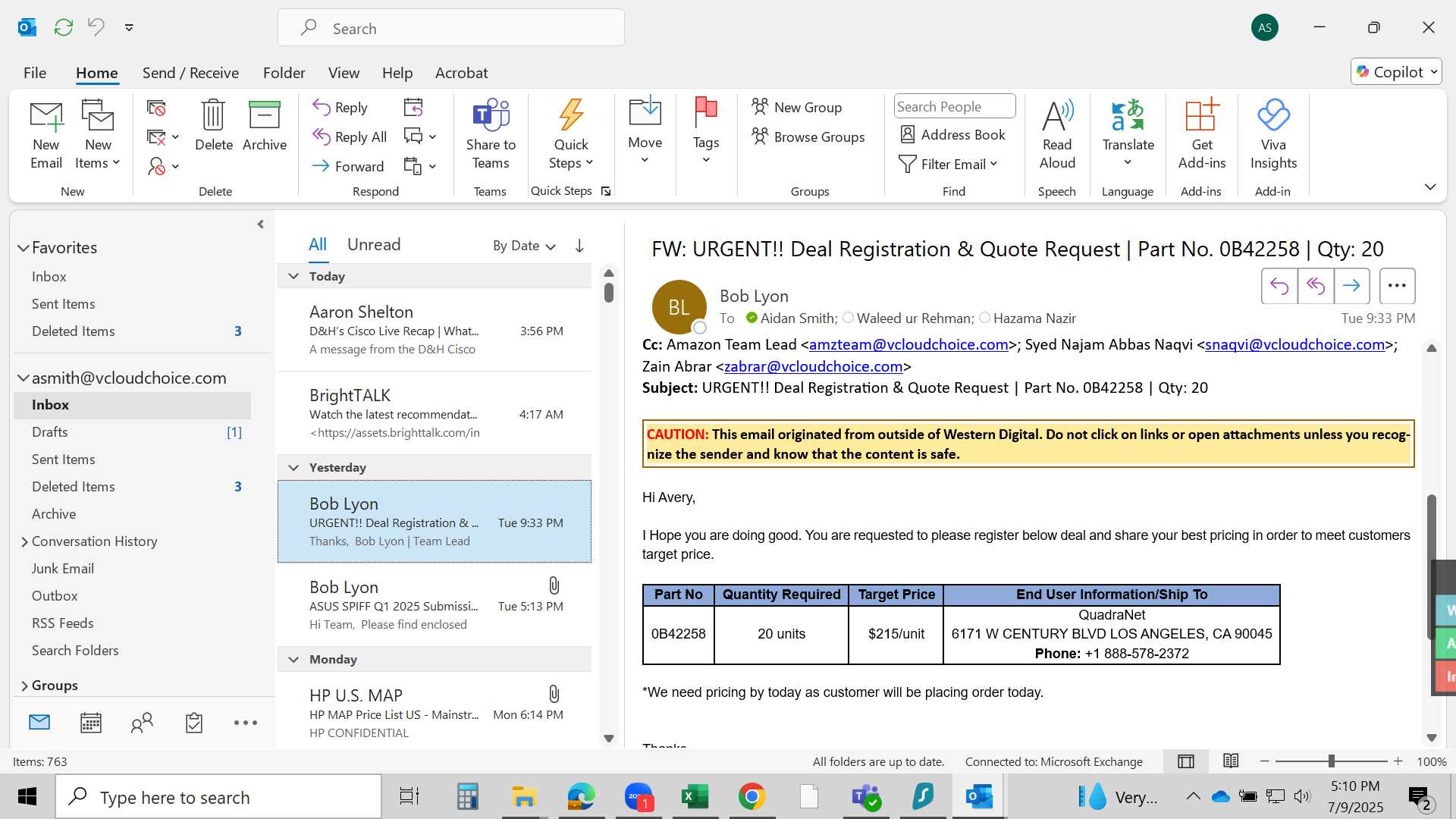Open Viva Insights
Image resolution: width=1456 pixels, height=819 pixels.
[x=1273, y=135]
